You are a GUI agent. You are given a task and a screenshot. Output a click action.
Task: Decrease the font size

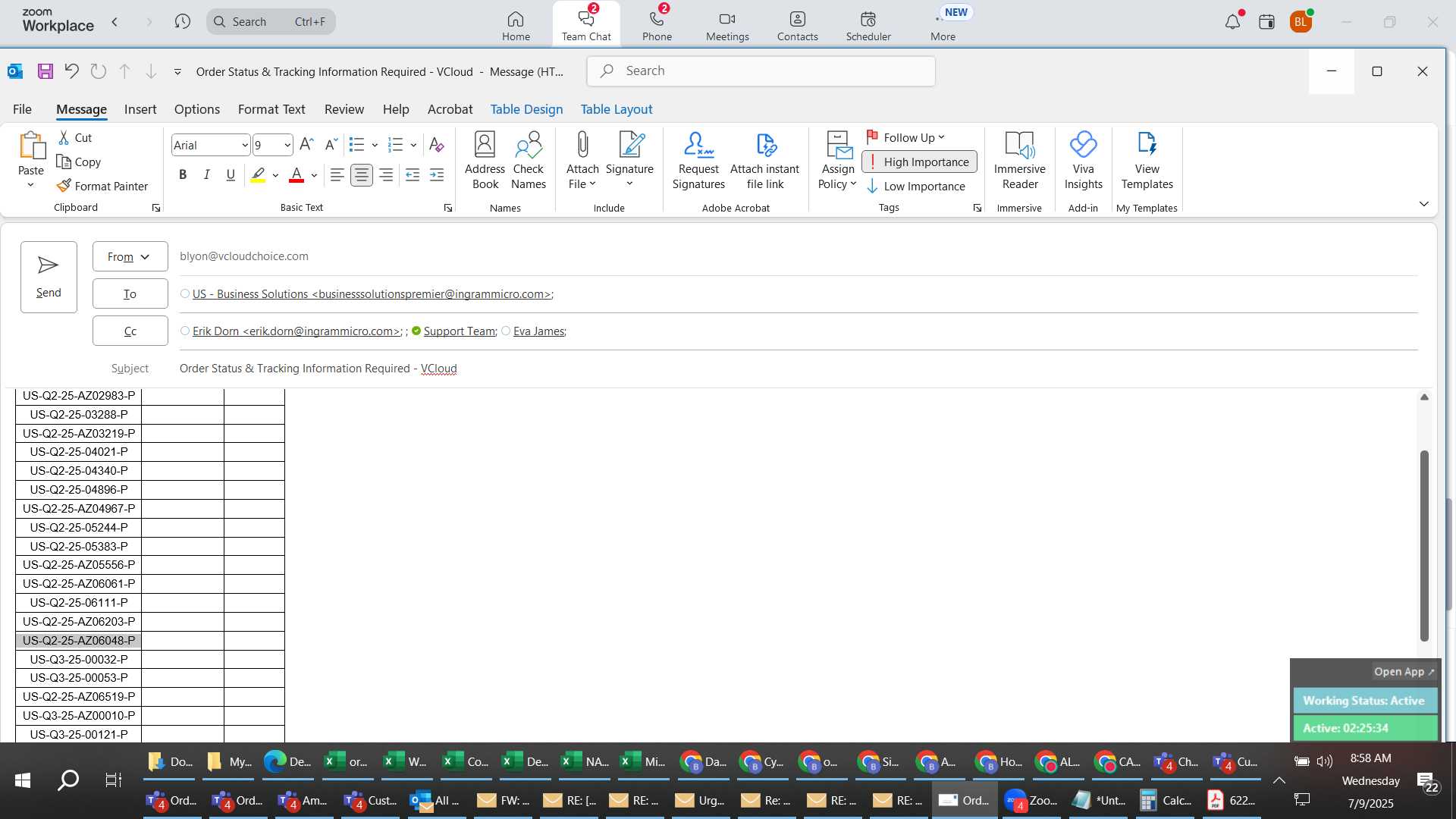[x=331, y=145]
